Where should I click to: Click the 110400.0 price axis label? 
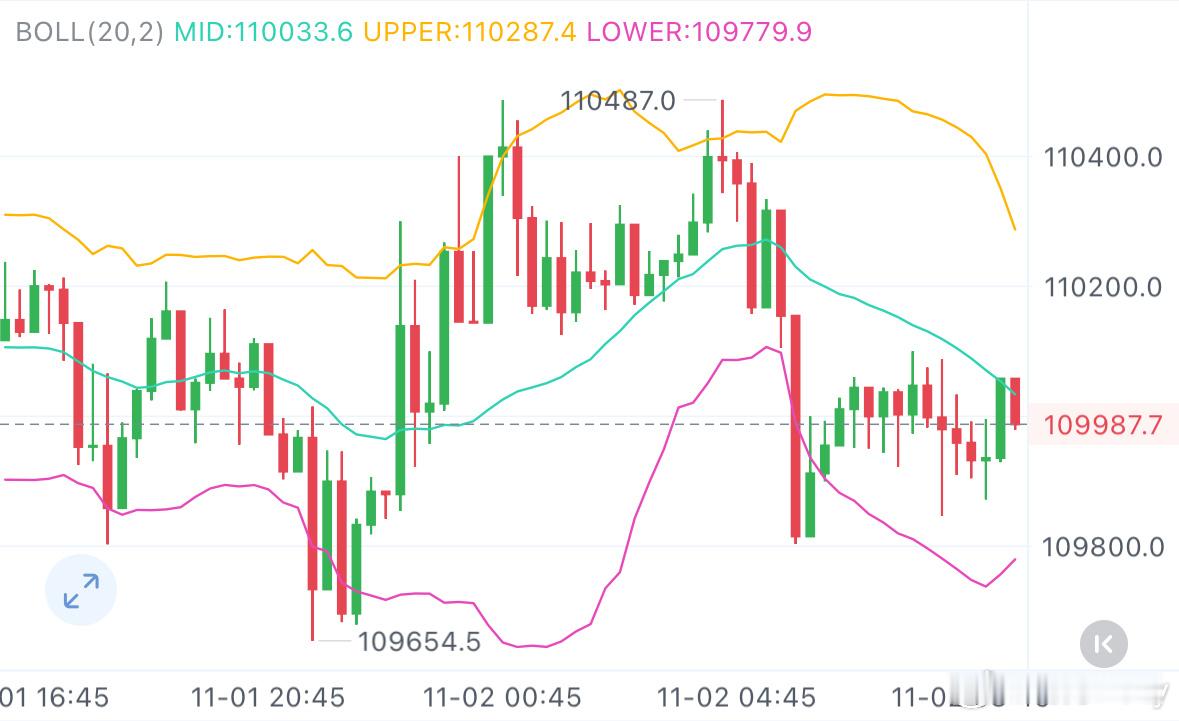coord(1101,157)
